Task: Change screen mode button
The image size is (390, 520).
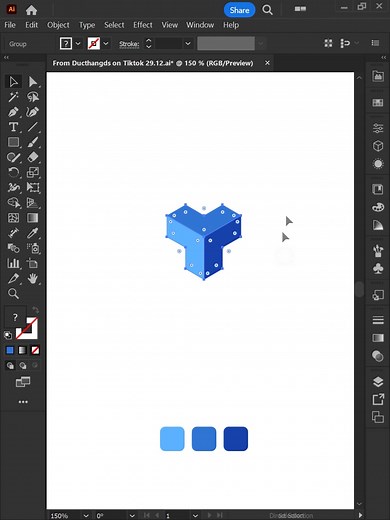Action: pos(23,382)
